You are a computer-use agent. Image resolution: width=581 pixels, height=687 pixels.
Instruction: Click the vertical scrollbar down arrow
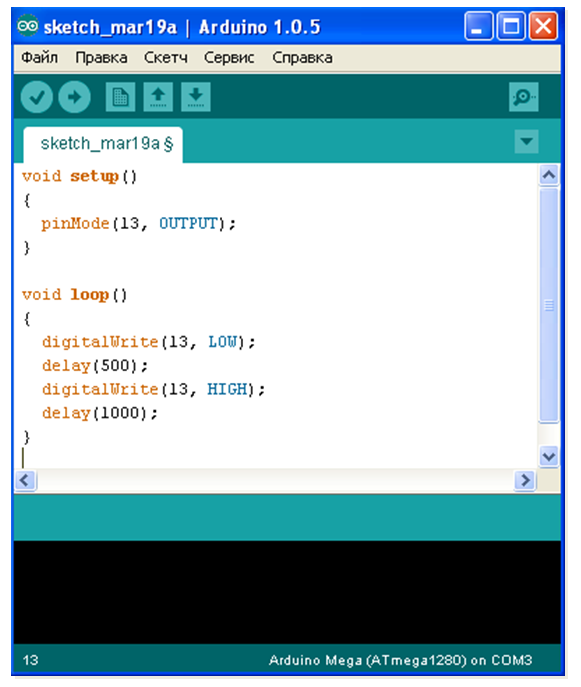[549, 457]
